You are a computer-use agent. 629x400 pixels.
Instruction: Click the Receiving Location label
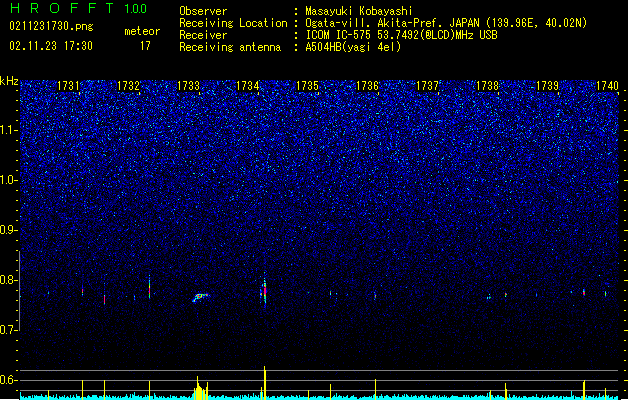tap(233, 23)
